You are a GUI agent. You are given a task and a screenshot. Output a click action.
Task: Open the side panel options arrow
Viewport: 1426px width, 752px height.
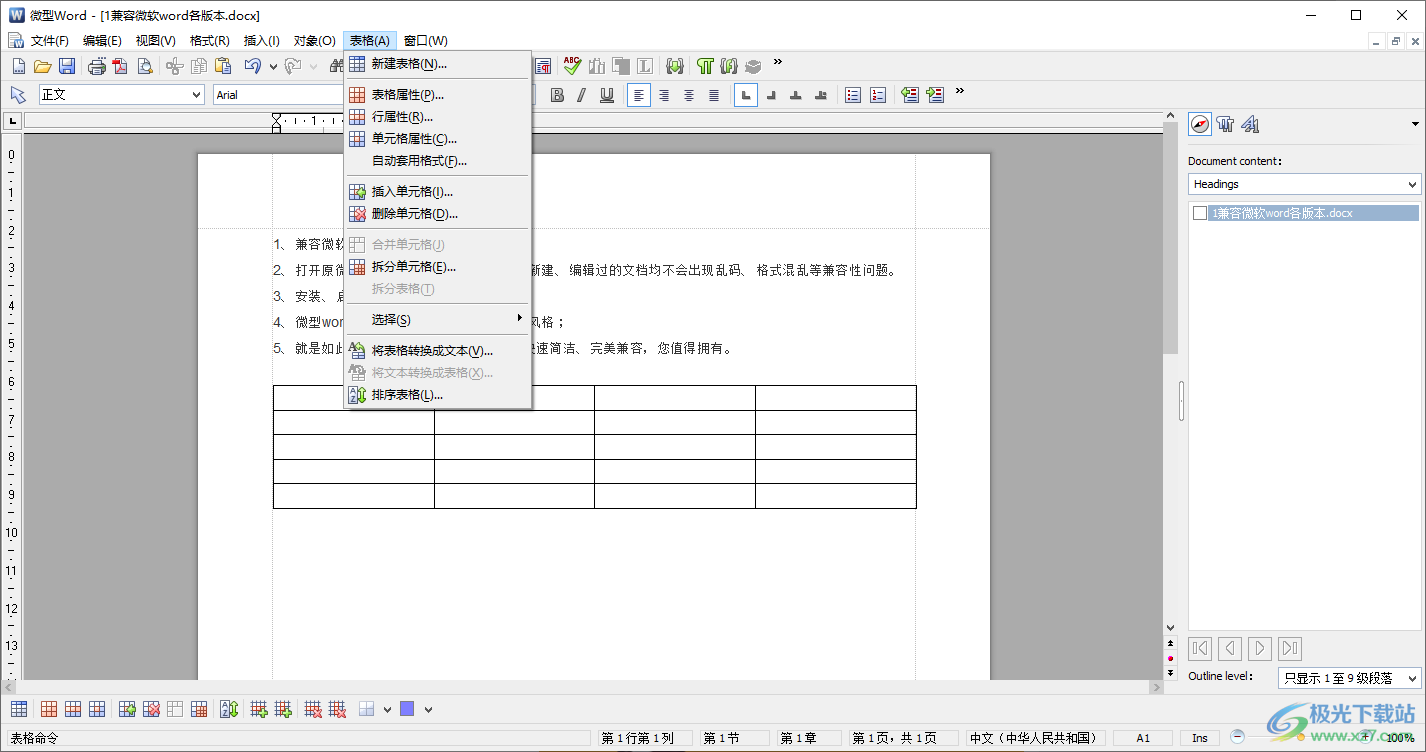click(1415, 124)
